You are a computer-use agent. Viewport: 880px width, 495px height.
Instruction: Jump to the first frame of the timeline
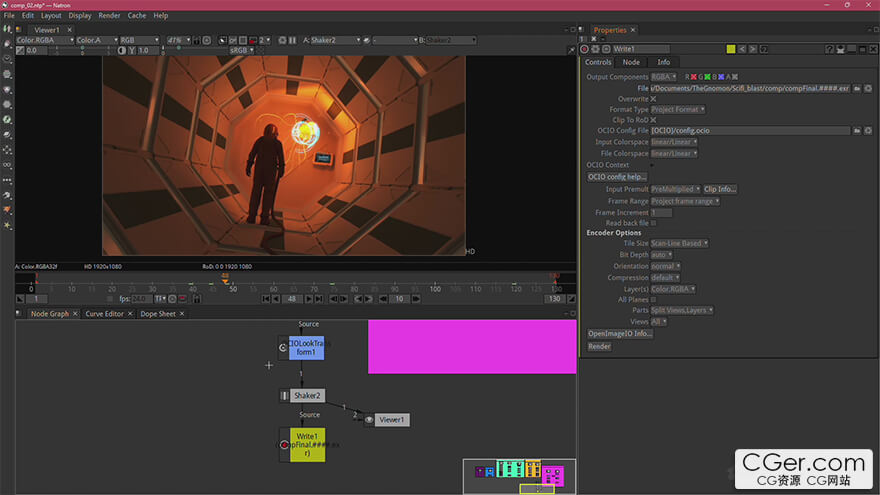(x=268, y=299)
